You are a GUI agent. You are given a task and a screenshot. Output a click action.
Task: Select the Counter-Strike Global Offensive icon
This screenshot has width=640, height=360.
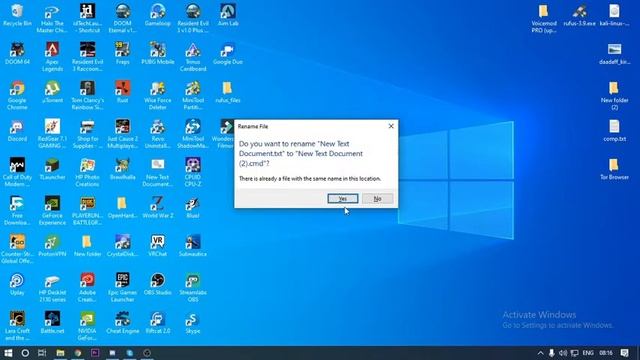pos(17,249)
